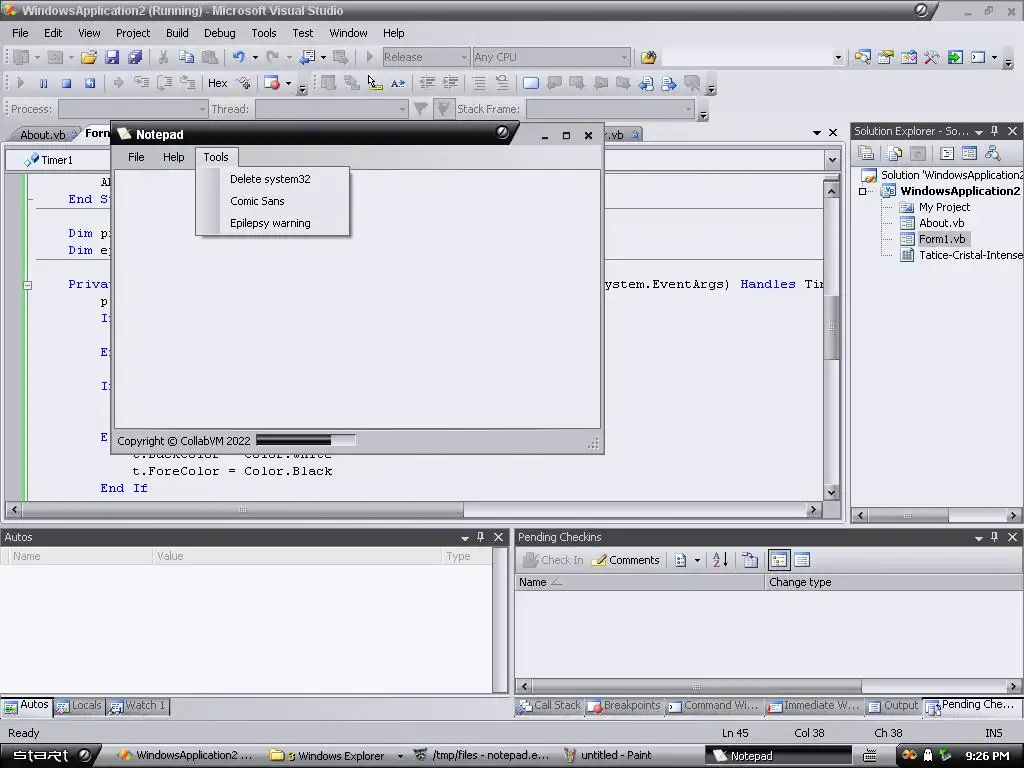1024x768 pixels.
Task: Click the Start Page icon
Action: [x=955, y=57]
